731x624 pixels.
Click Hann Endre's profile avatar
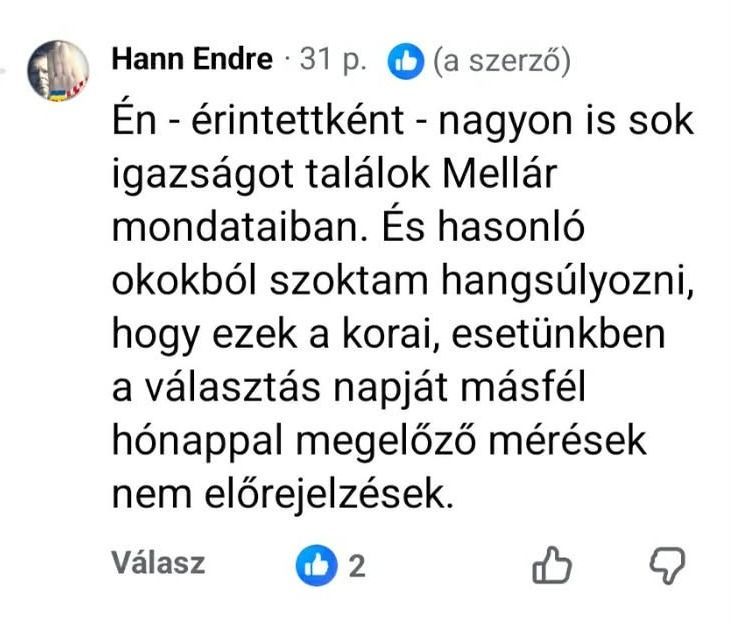(x=58, y=70)
